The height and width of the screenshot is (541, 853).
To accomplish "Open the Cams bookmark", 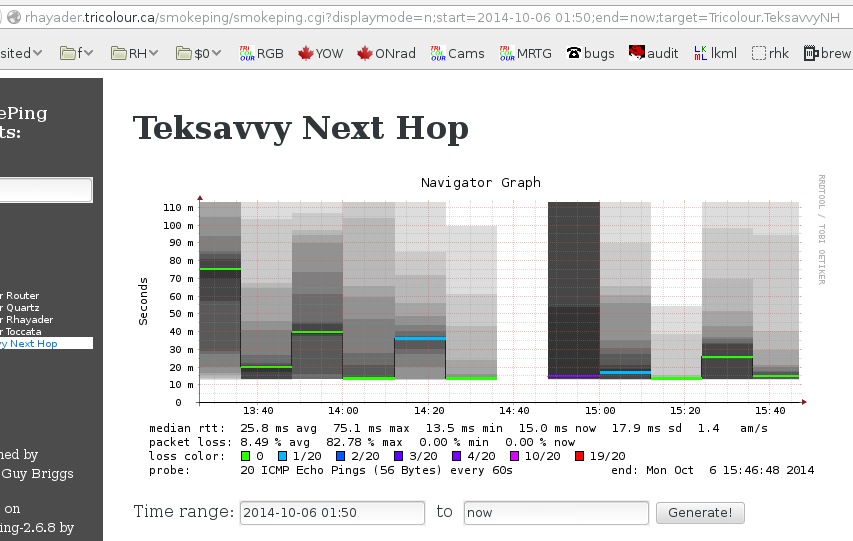I will 457,53.
